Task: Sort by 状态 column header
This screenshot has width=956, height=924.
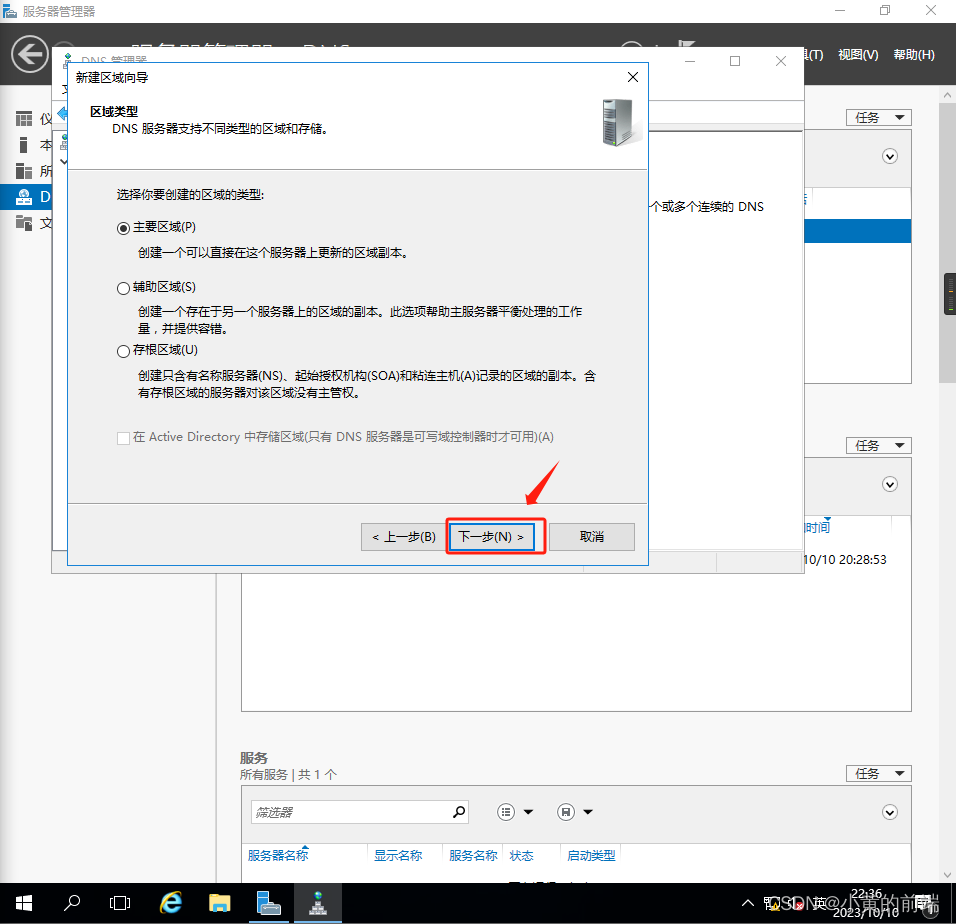Action: 521,856
